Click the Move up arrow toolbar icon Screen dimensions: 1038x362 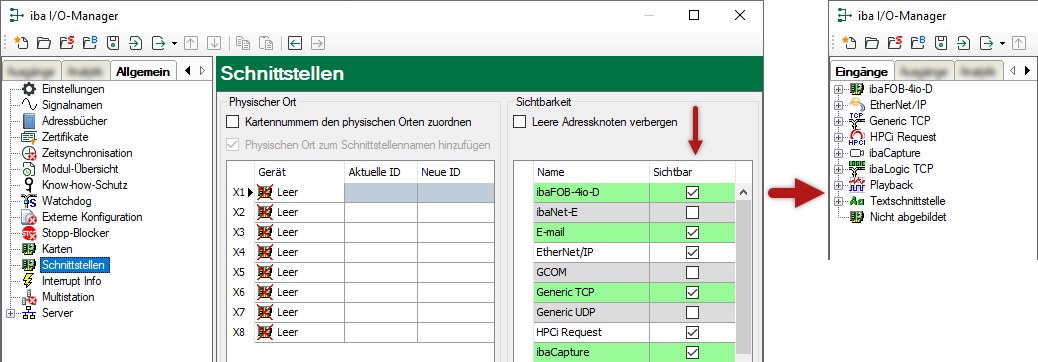coord(191,43)
